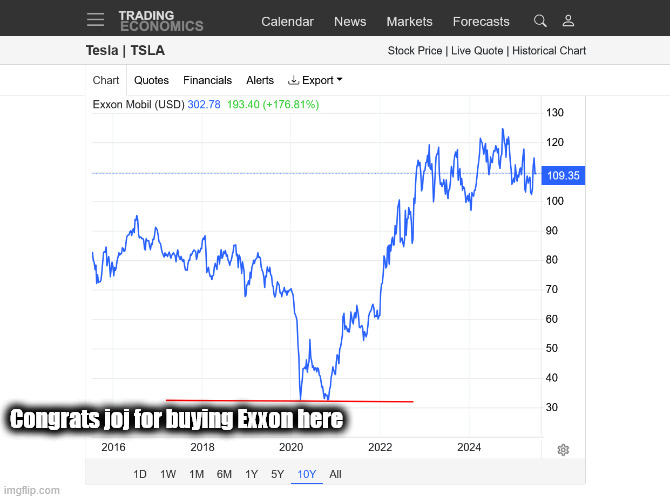Click Stock Price | Live Quote | Historical Chart text
The height and width of the screenshot is (499, 670).
[x=487, y=51]
